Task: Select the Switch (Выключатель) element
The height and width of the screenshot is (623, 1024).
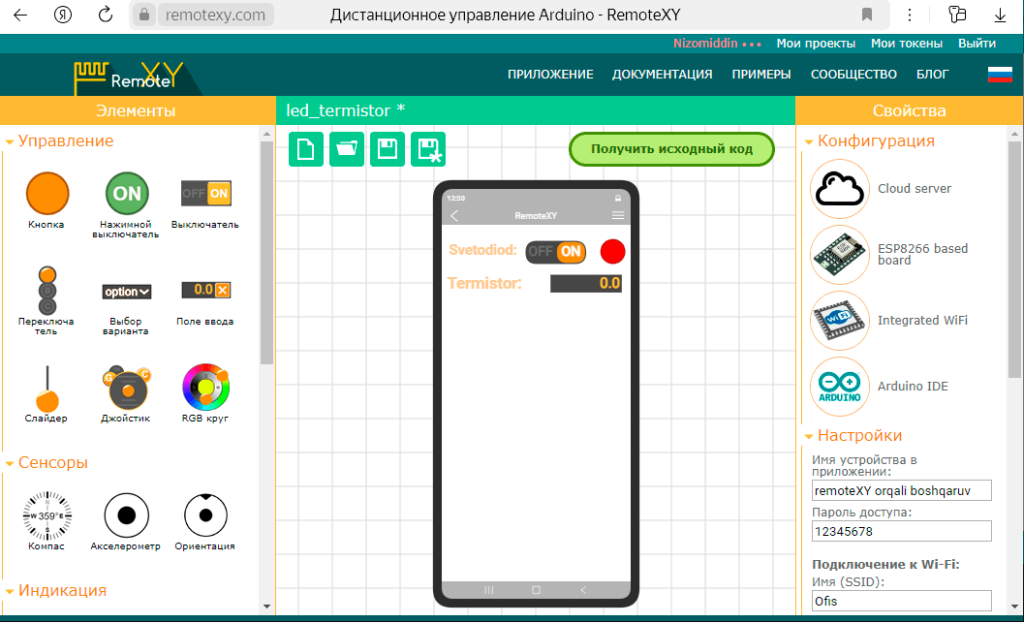Action: click(205, 193)
